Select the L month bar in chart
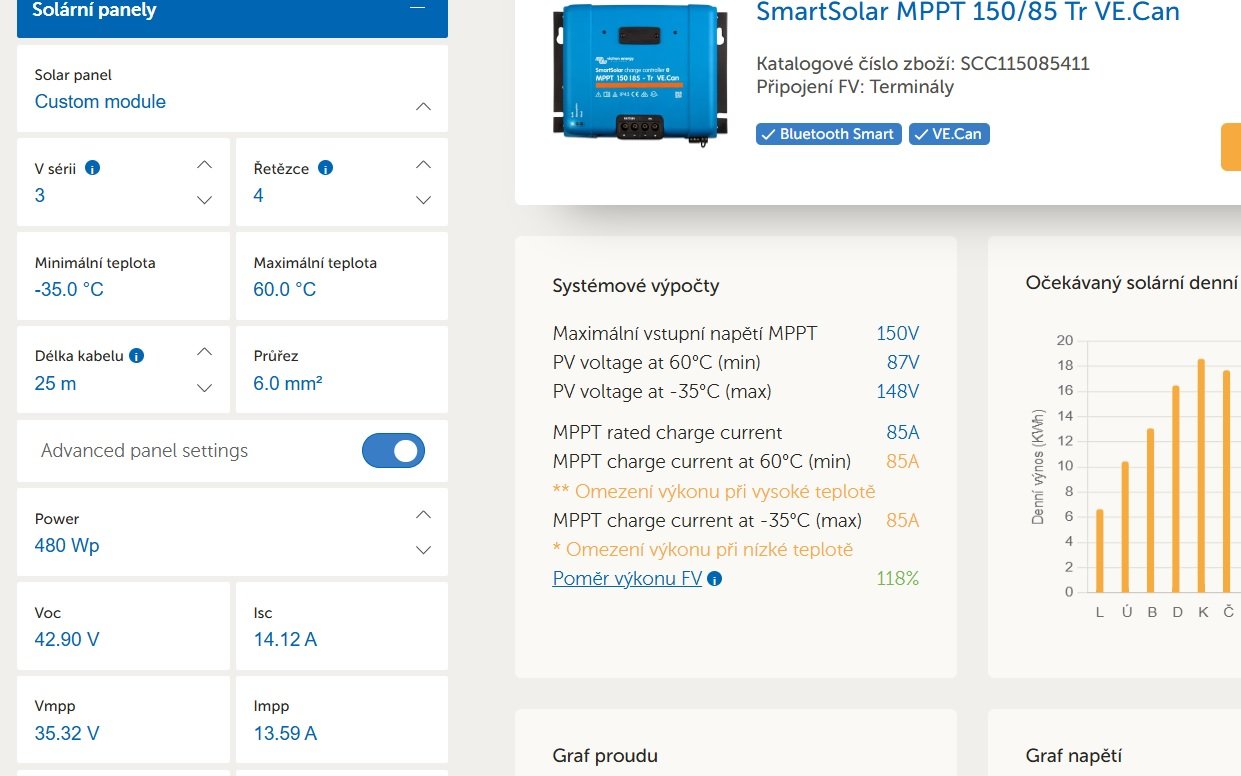 (x=1100, y=550)
